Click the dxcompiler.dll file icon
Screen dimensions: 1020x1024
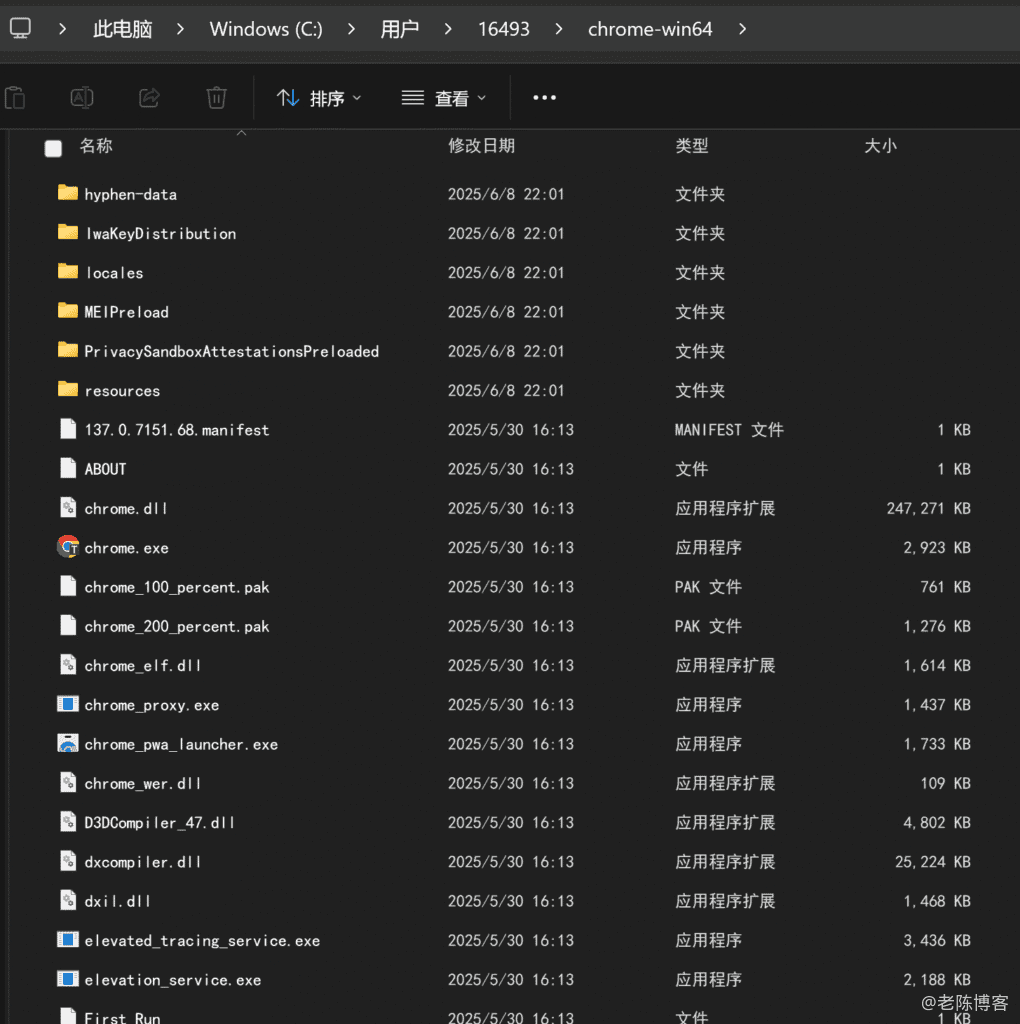pyautogui.click(x=68, y=861)
